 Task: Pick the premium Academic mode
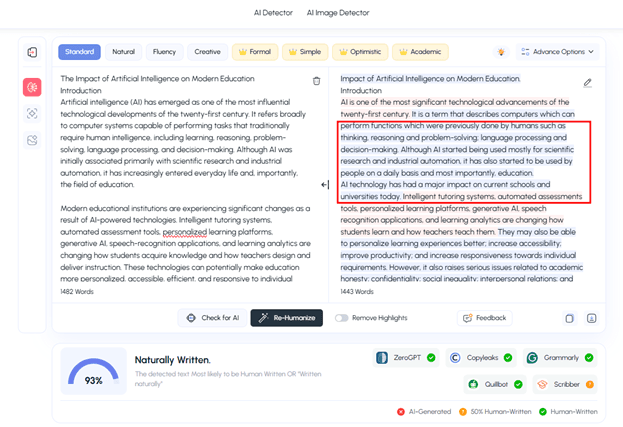420,52
